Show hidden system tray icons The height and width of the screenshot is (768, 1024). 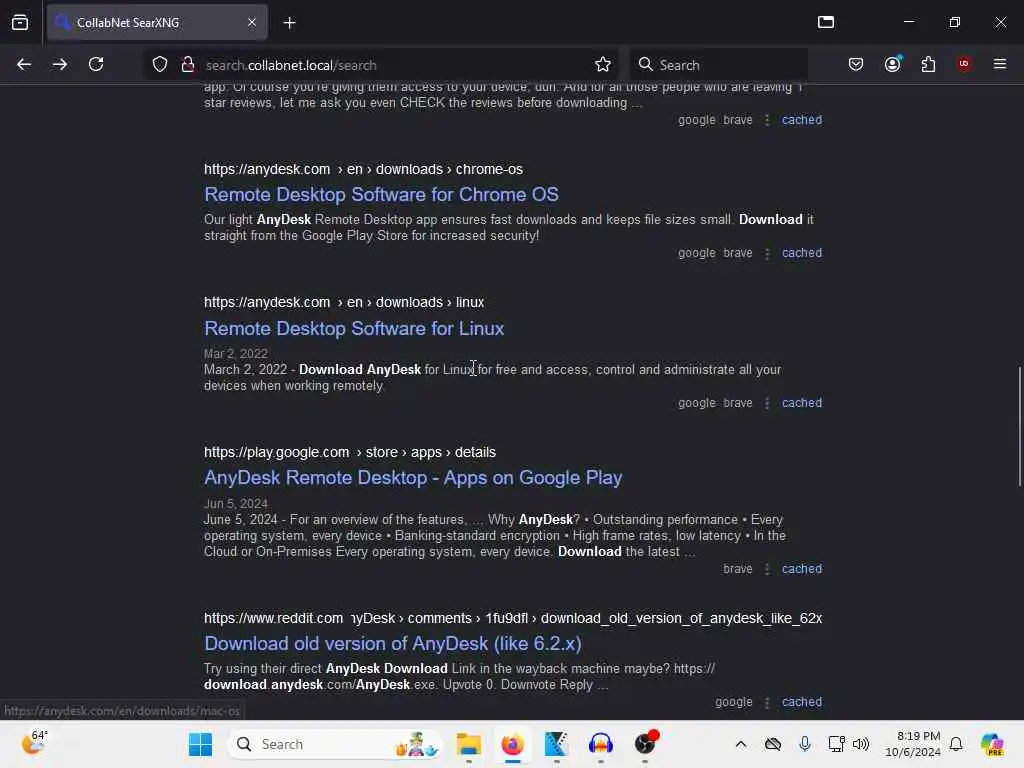[x=741, y=744]
